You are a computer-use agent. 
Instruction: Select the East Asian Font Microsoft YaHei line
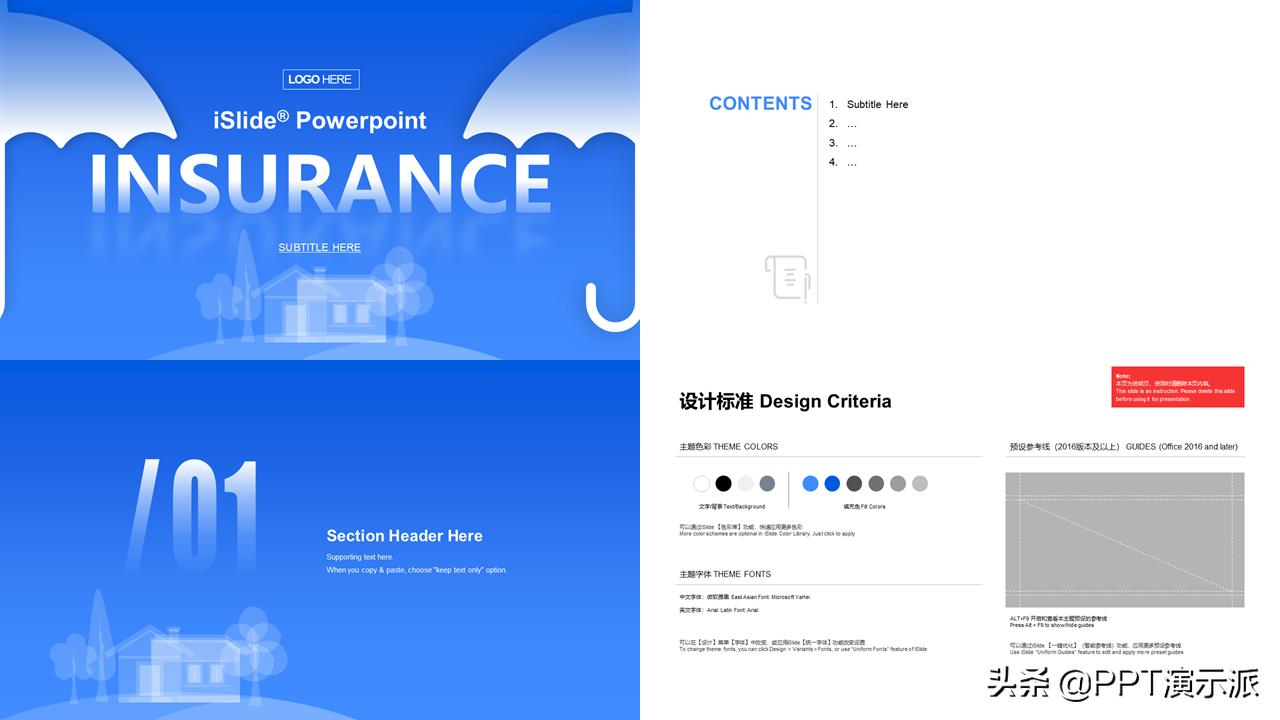click(744, 597)
